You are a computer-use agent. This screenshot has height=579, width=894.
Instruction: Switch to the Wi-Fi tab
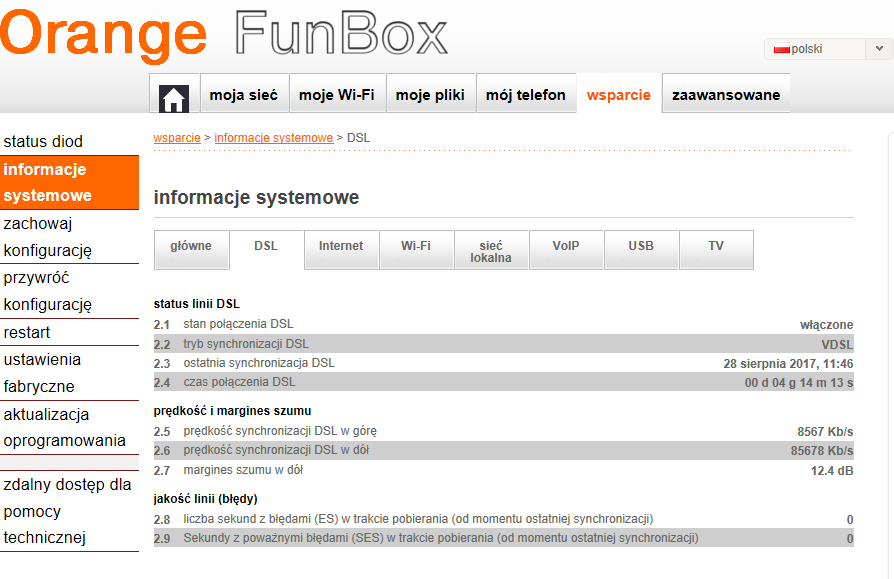pos(416,246)
